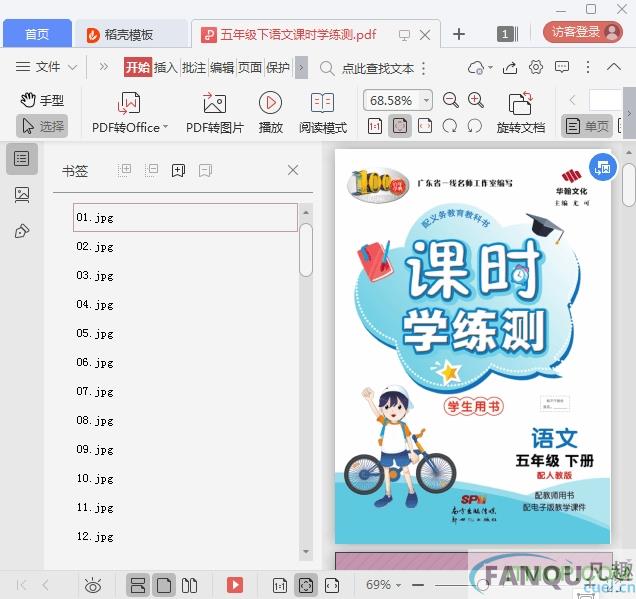This screenshot has width=636, height=599.
Task: Open the 编辑 ribbon tab
Action: coord(222,67)
